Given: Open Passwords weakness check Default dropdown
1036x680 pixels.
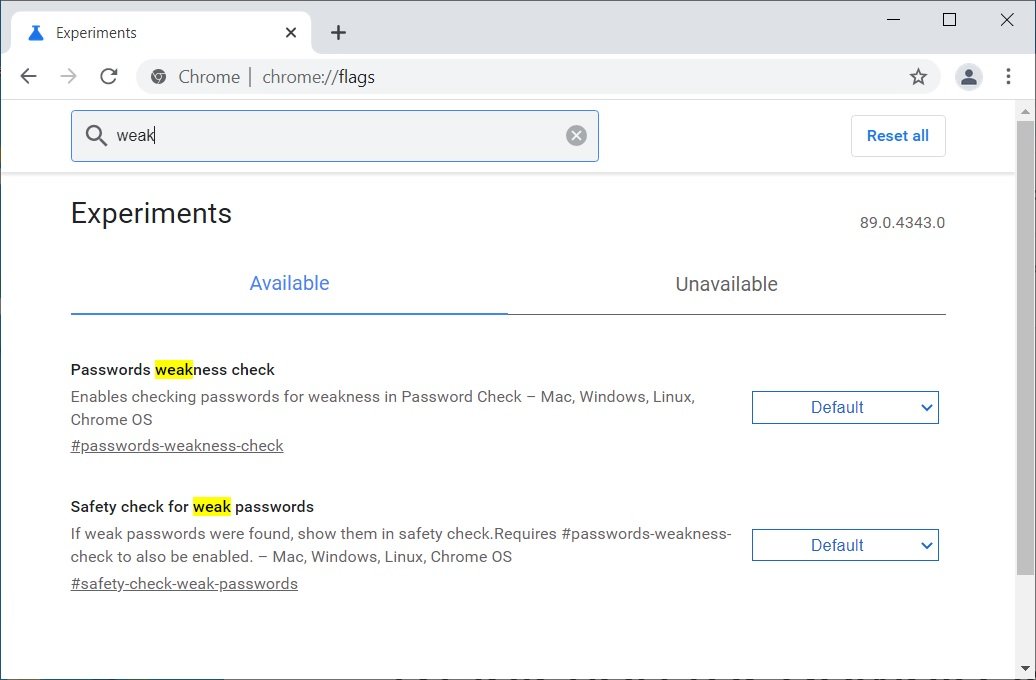Looking at the screenshot, I should [x=845, y=408].
